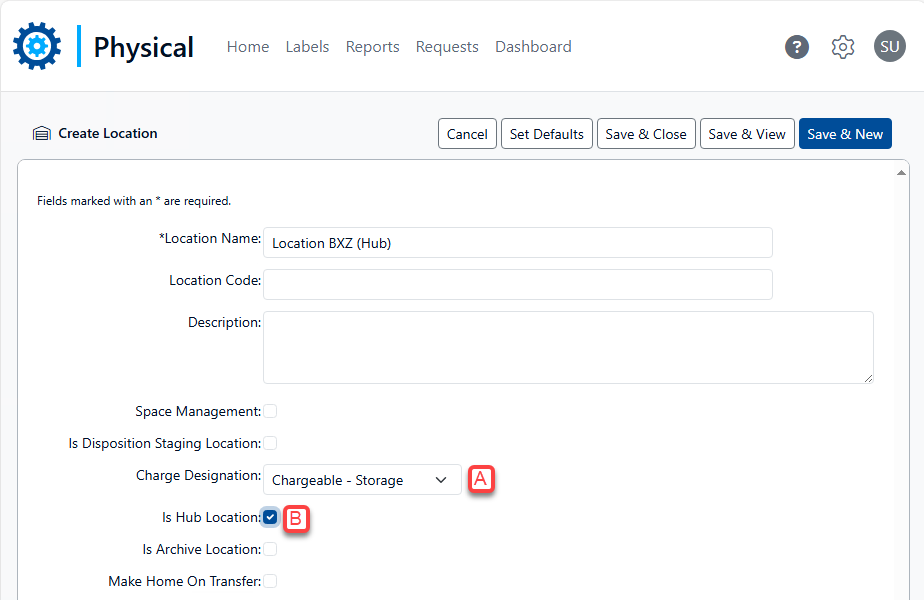This screenshot has width=924, height=600.
Task: Open the settings gear icon
Action: (843, 47)
